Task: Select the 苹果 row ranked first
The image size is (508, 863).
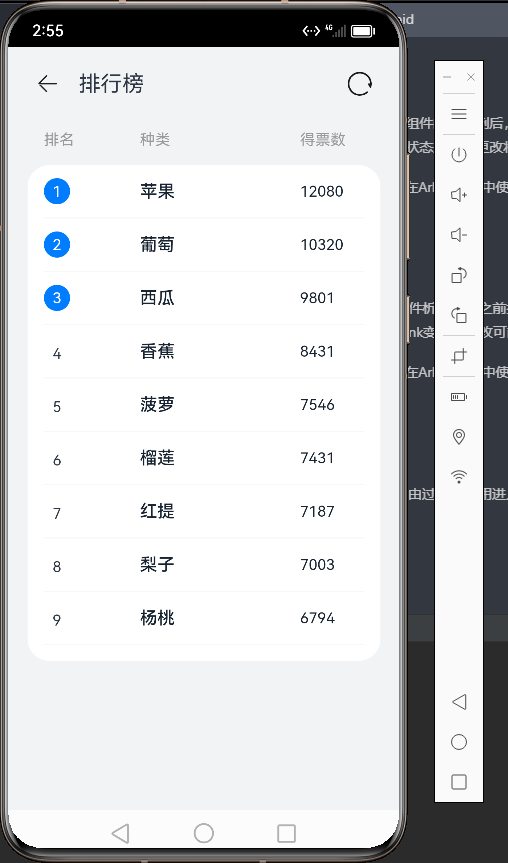Action: [204, 192]
